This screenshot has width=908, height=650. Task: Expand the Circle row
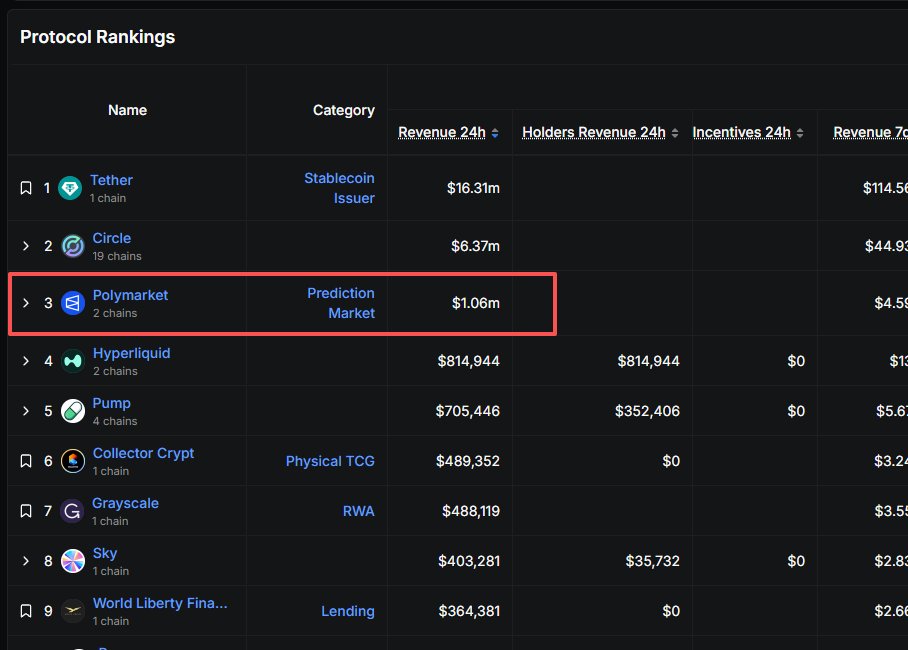(26, 246)
